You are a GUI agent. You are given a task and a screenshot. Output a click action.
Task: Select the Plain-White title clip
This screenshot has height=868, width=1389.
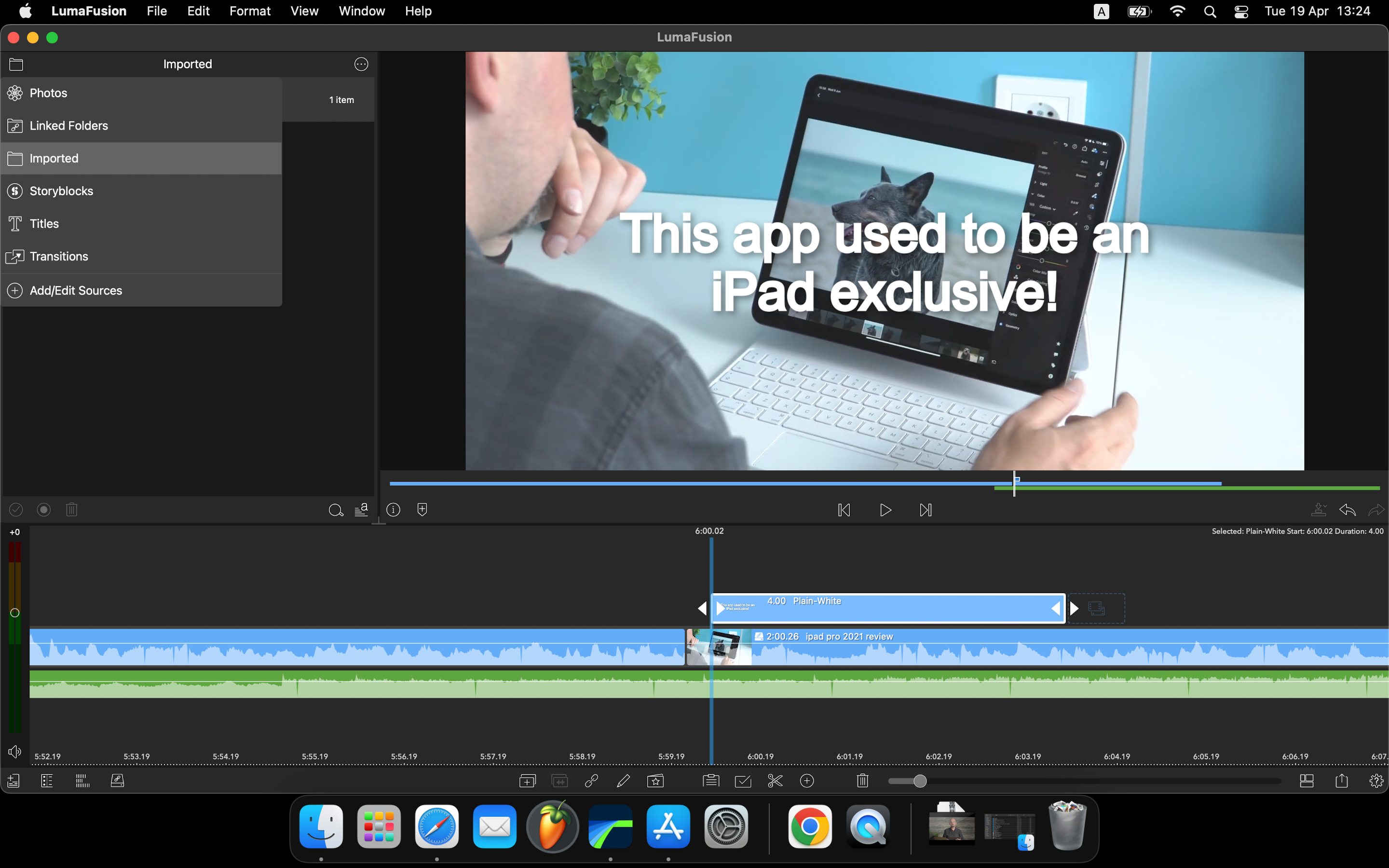[x=888, y=608]
